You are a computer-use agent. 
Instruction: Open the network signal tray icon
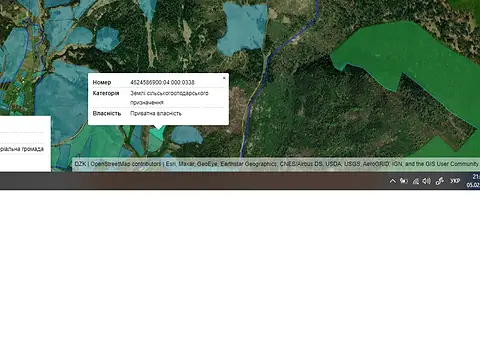click(415, 181)
